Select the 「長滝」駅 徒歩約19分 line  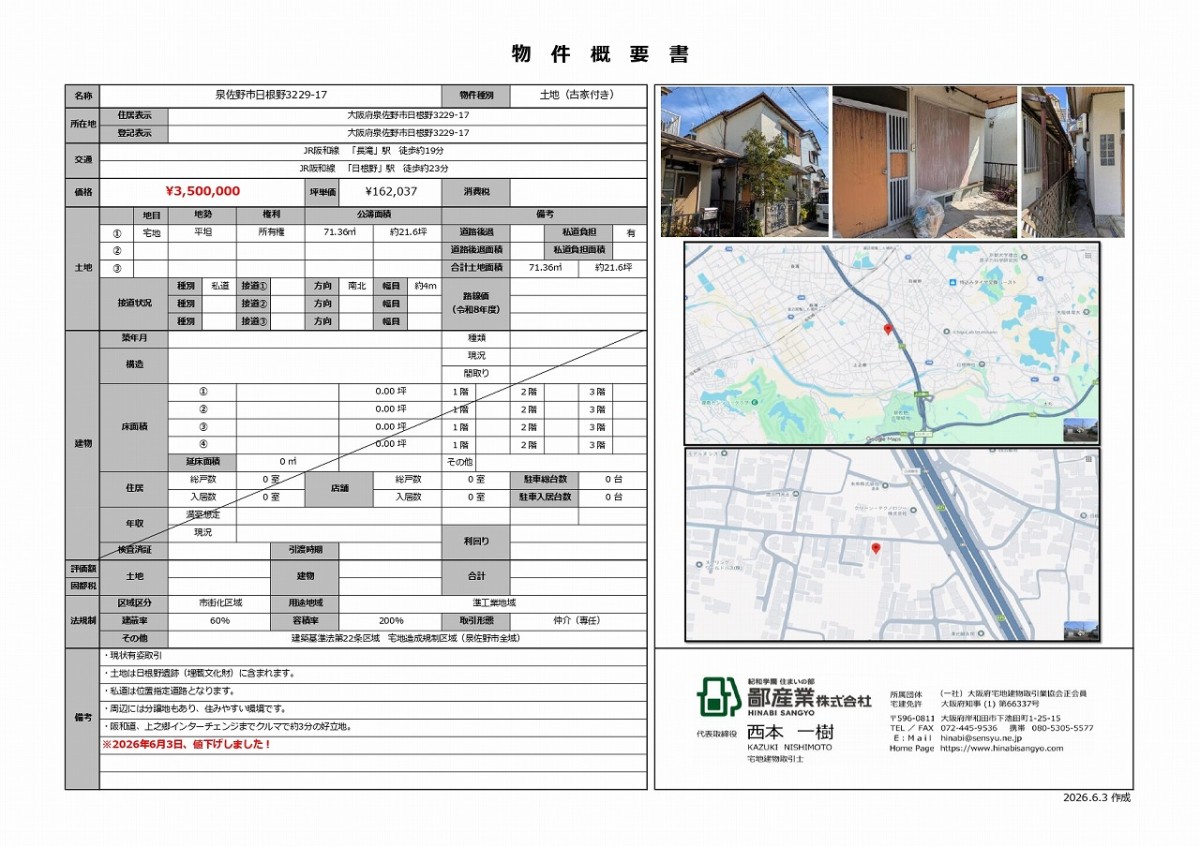click(375, 151)
